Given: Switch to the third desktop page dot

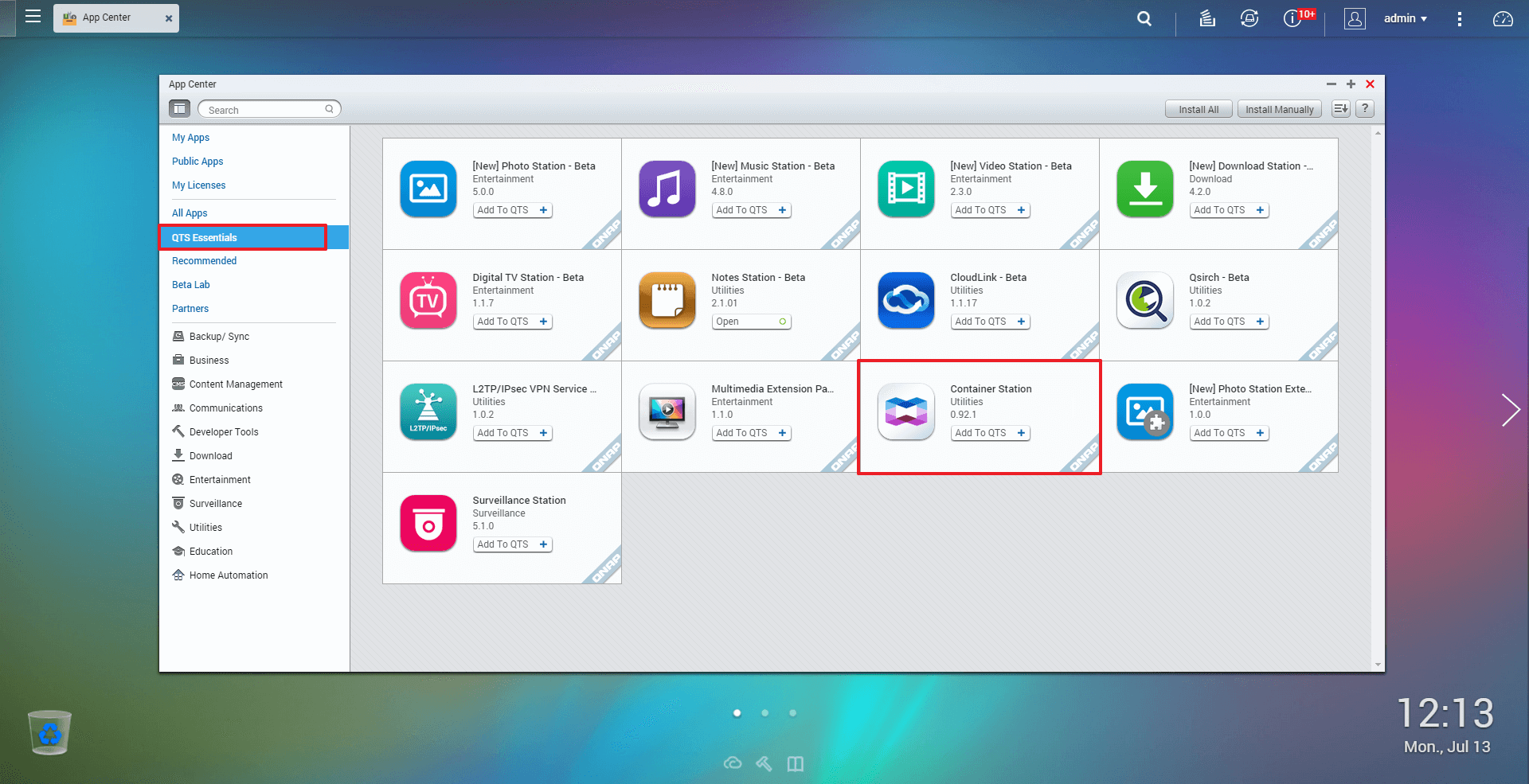Looking at the screenshot, I should [792, 713].
